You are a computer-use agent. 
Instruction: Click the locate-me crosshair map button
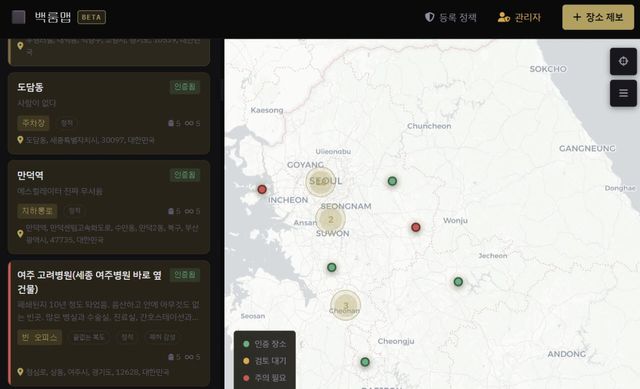[x=623, y=61]
